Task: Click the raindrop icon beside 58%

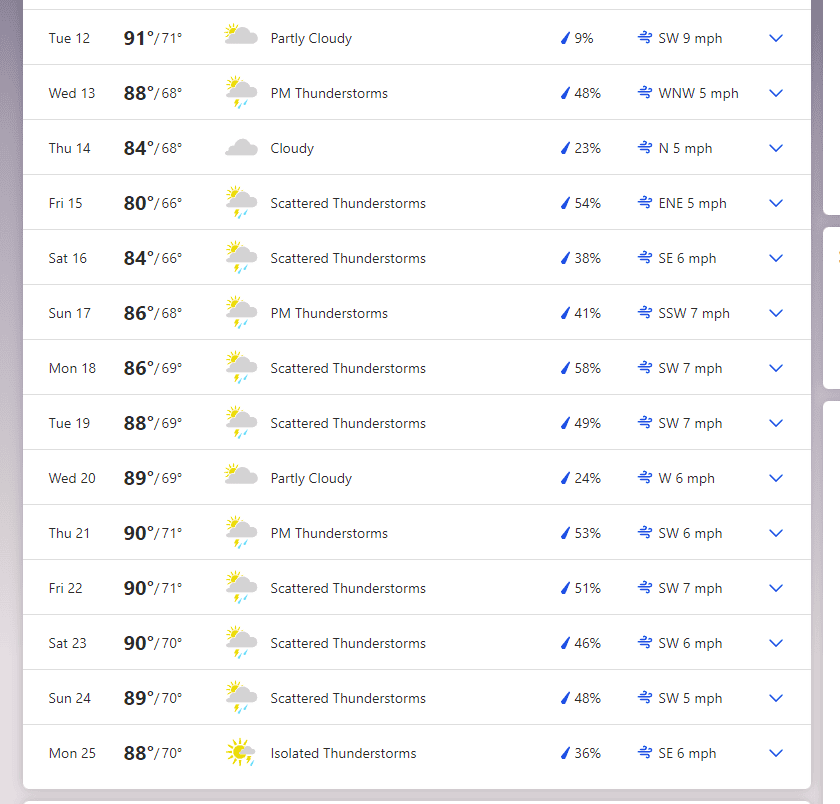Action: [565, 368]
